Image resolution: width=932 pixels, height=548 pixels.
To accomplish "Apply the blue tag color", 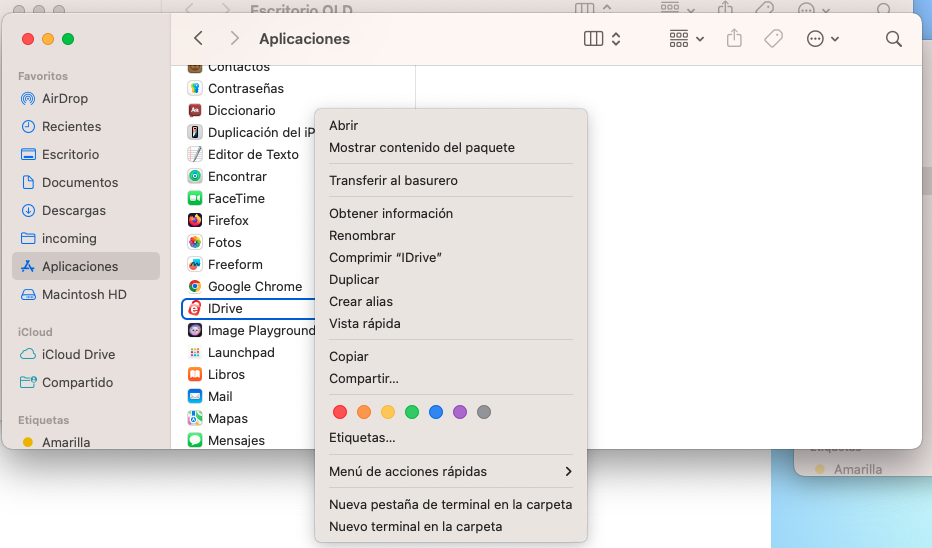I will pyautogui.click(x=436, y=412).
